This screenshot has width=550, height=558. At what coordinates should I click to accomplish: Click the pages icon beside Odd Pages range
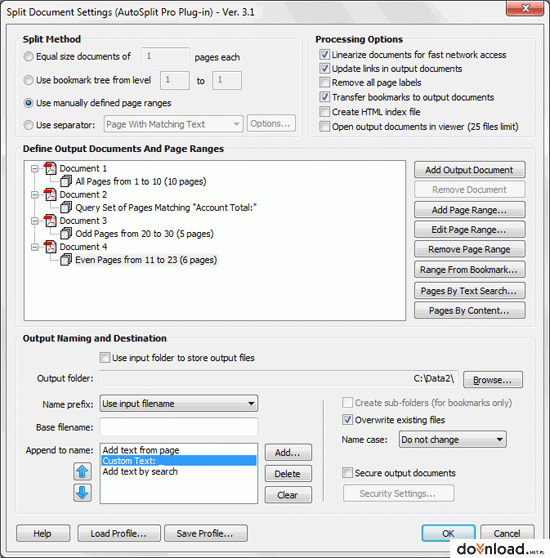tap(66, 234)
